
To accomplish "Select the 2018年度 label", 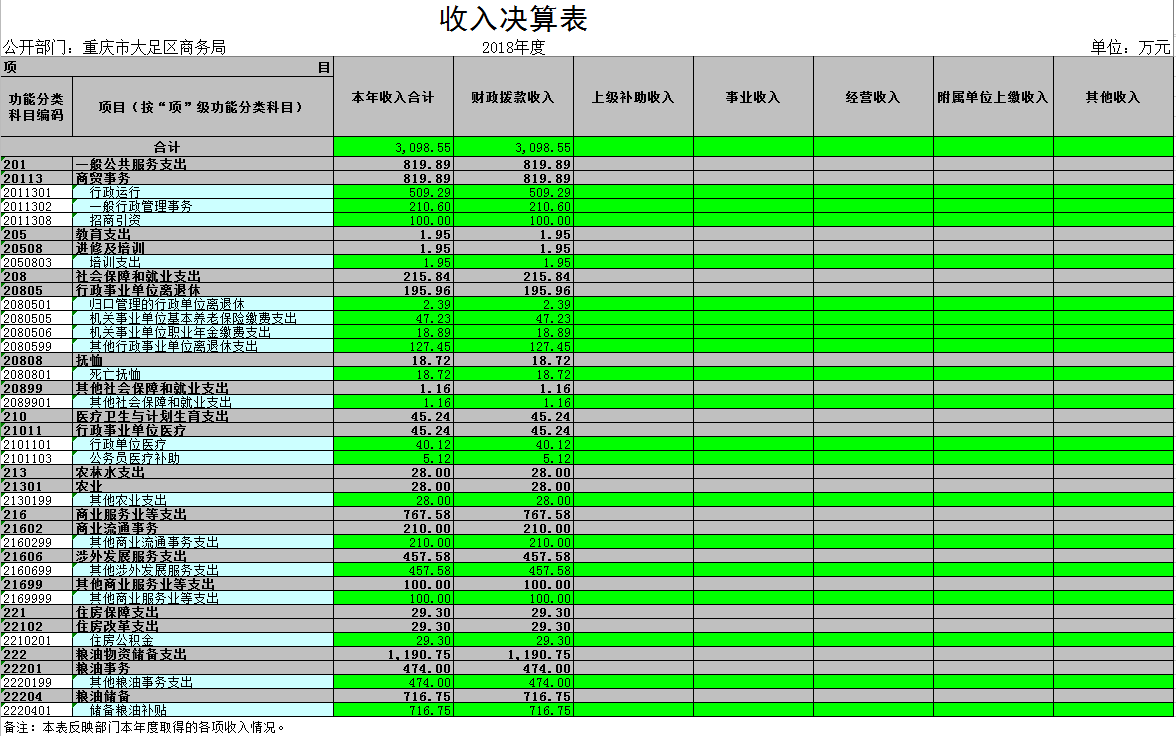I will click(513, 47).
